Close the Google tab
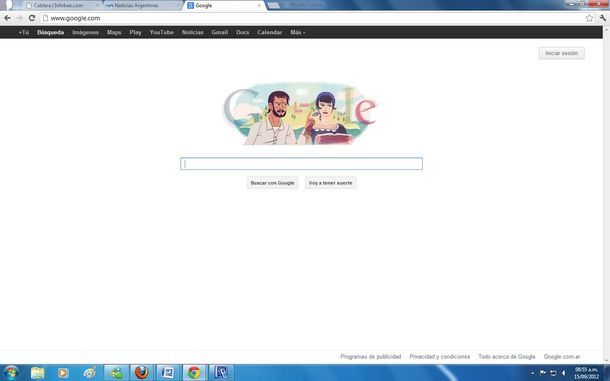 (259, 5)
